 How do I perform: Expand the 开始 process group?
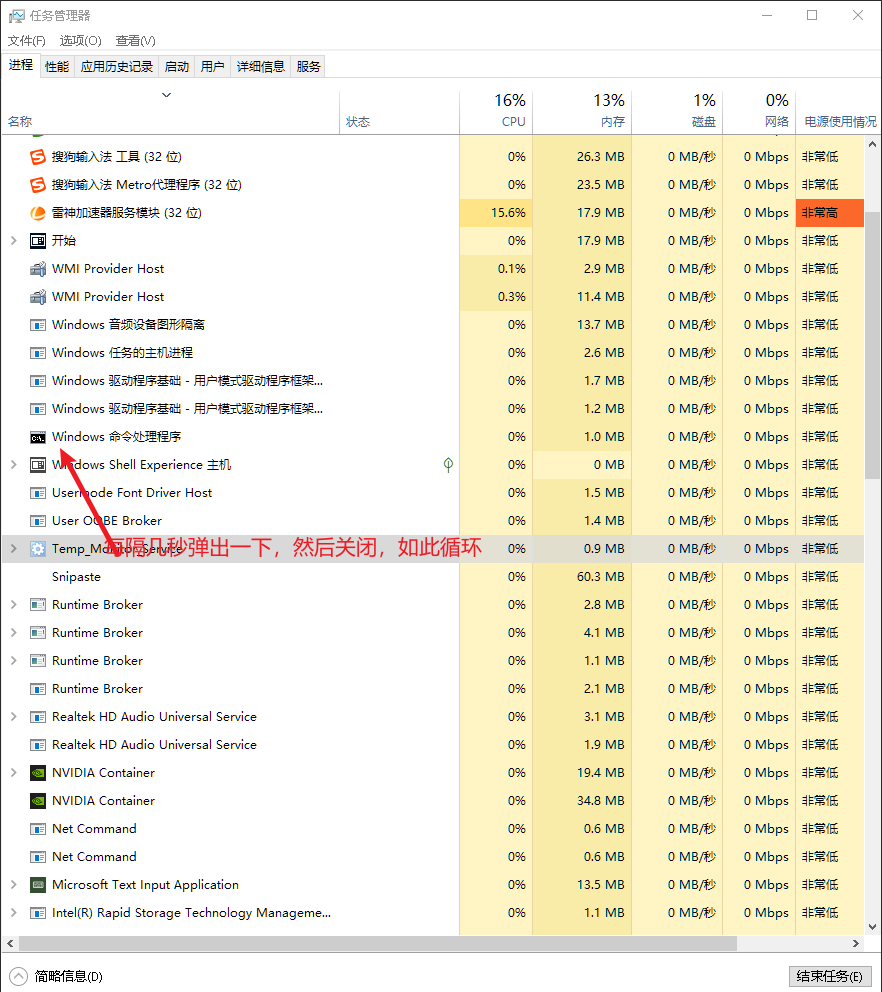click(13, 241)
